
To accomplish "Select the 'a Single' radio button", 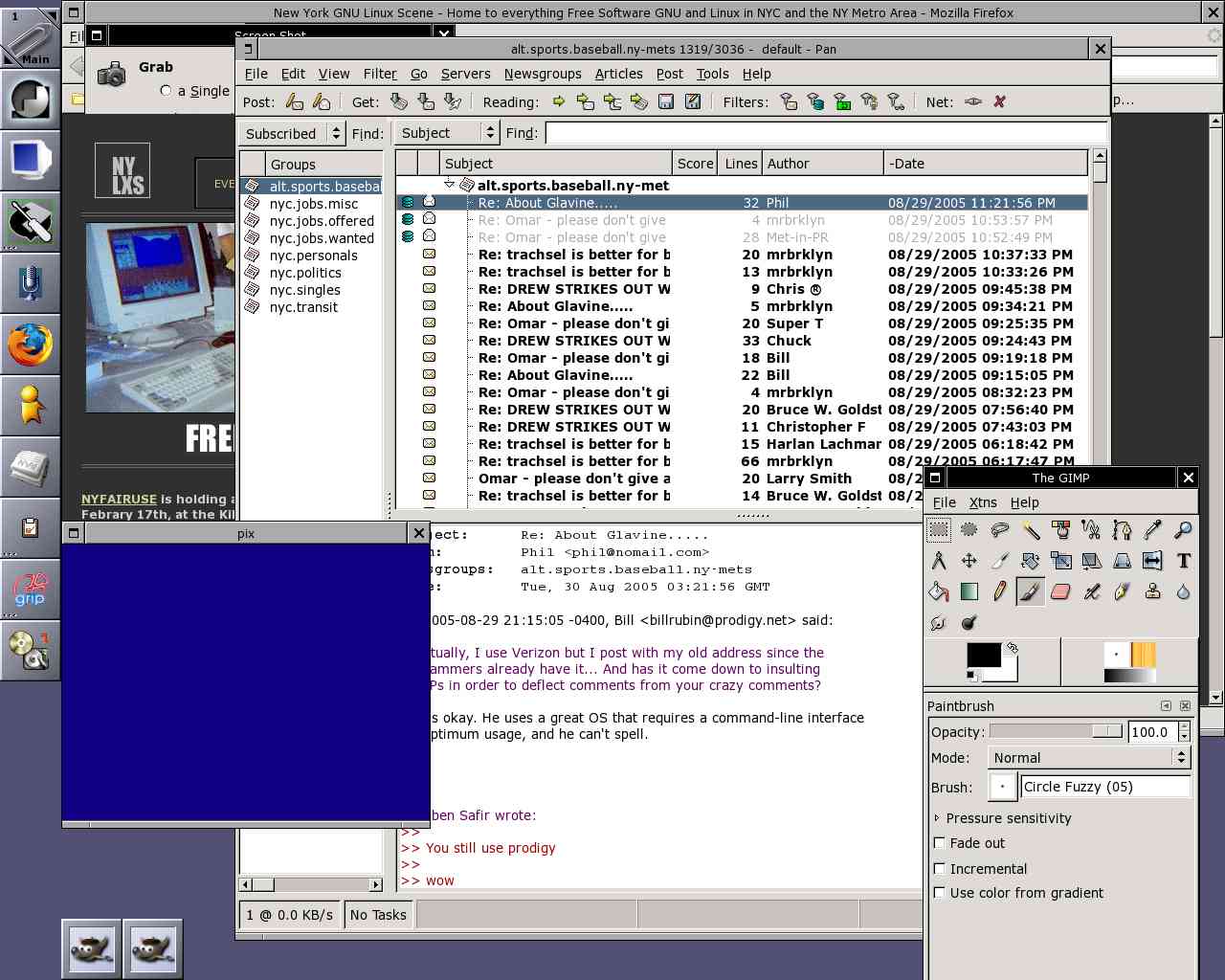I will point(166,90).
